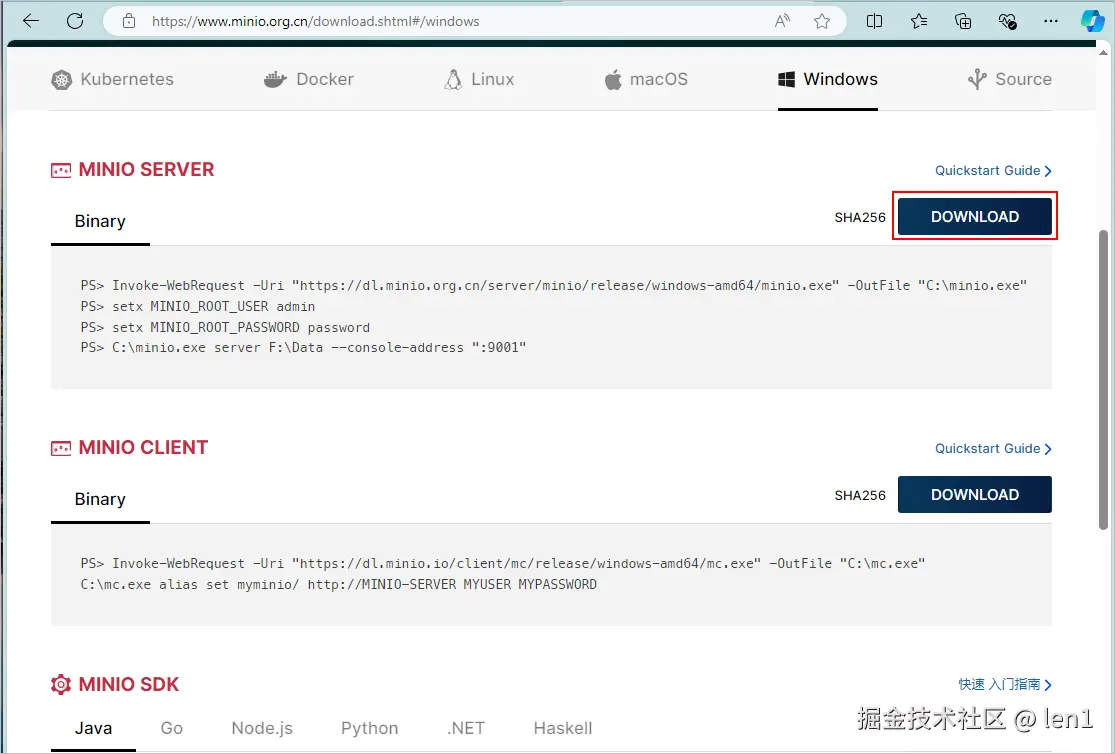The height and width of the screenshot is (754, 1115).
Task: Download the MinIO Client binary
Action: coord(975,494)
